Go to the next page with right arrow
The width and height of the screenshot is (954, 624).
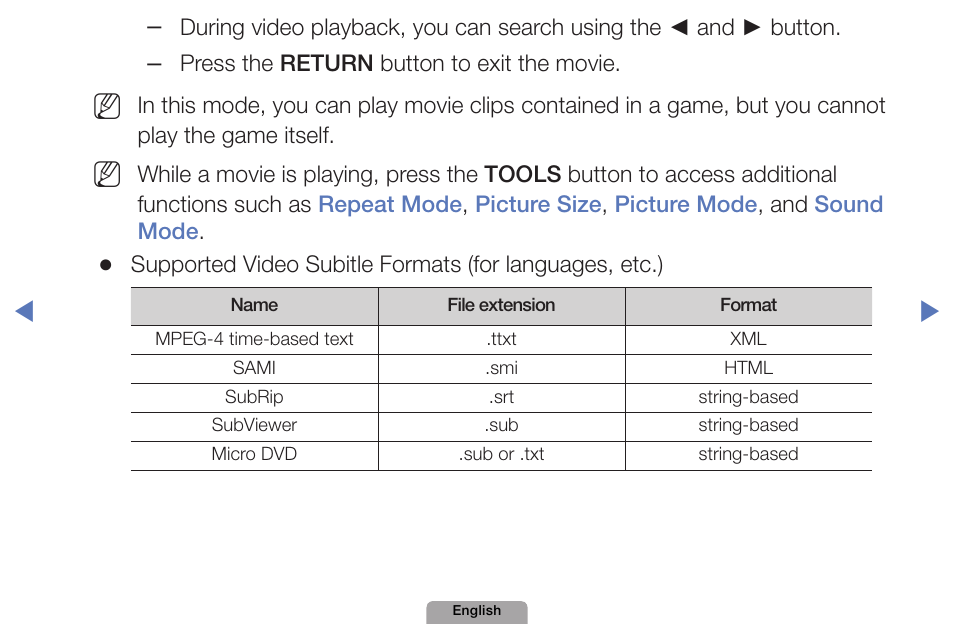pos(930,311)
